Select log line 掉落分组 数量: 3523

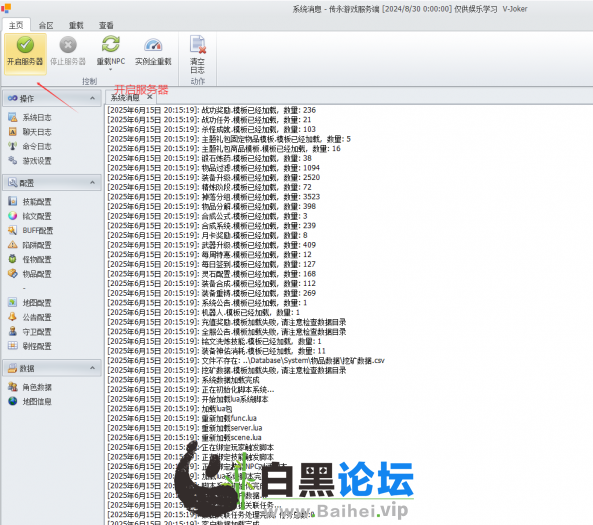pyautogui.click(x=213, y=197)
